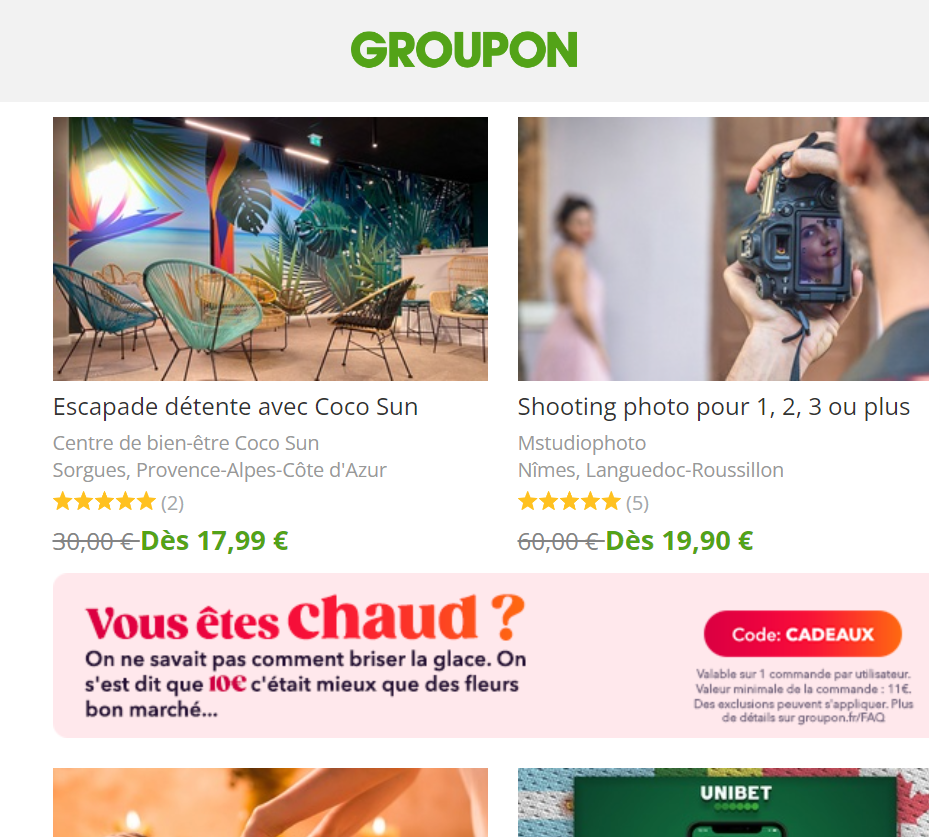Select 'Centre de bien-être Coco Sun' merchant name
Screen dimensions: 929x837
(x=186, y=443)
